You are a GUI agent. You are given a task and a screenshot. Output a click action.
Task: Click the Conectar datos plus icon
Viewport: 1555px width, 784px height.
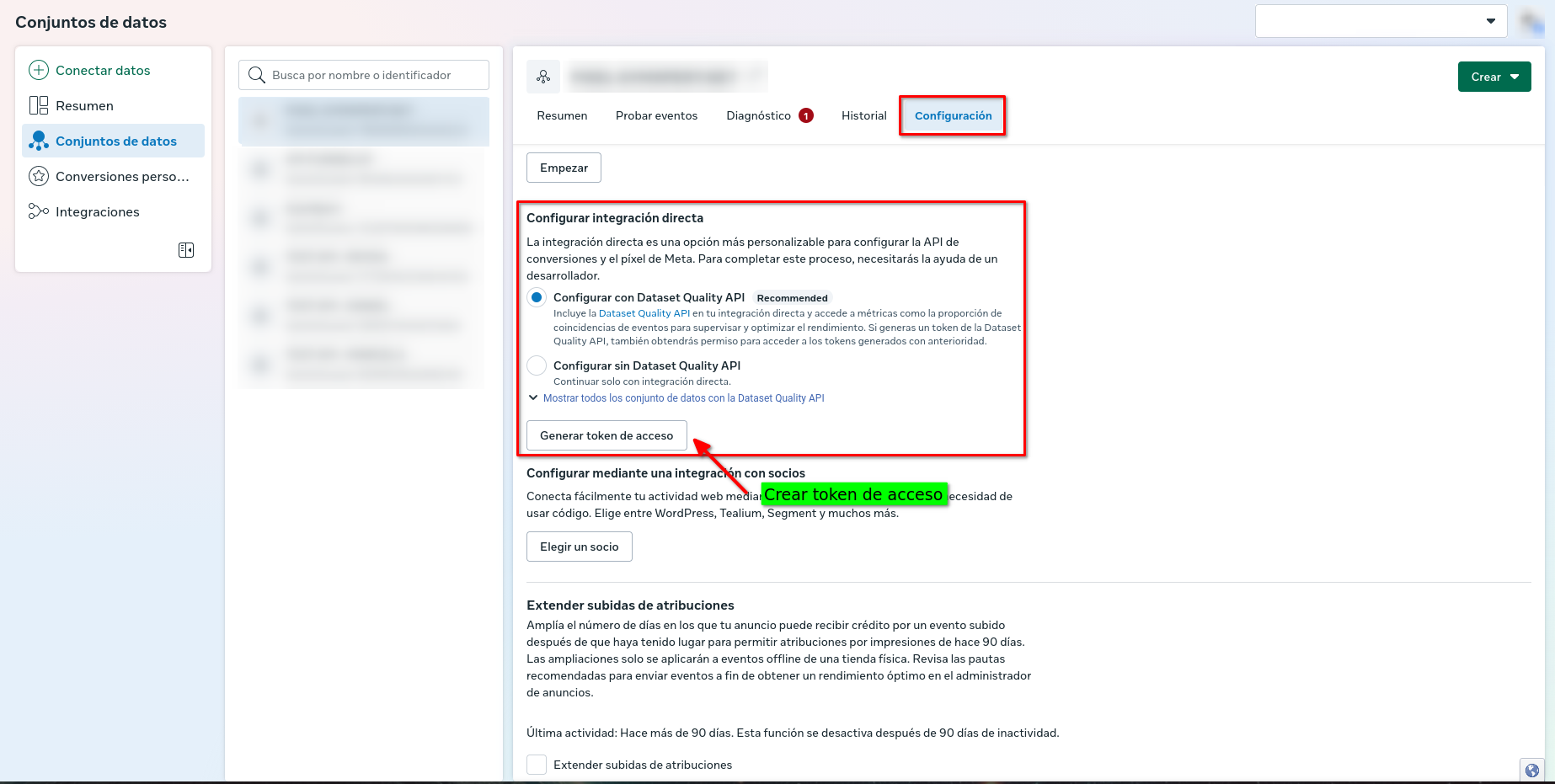(39, 71)
